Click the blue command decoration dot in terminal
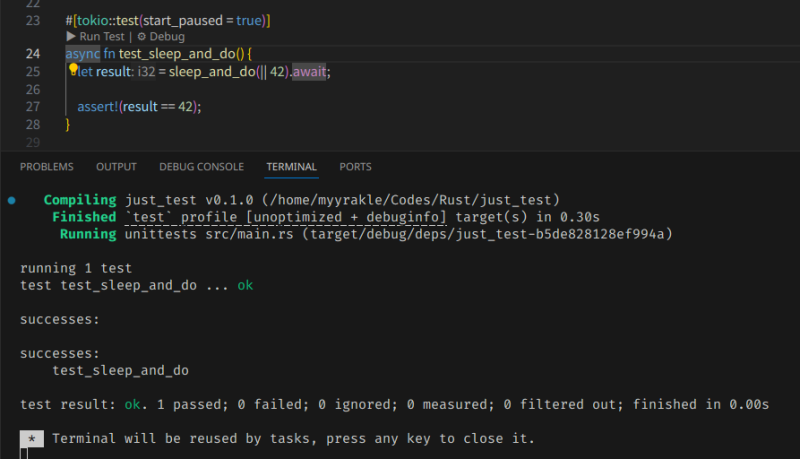Viewport: 800px width, 459px height. tap(11, 200)
